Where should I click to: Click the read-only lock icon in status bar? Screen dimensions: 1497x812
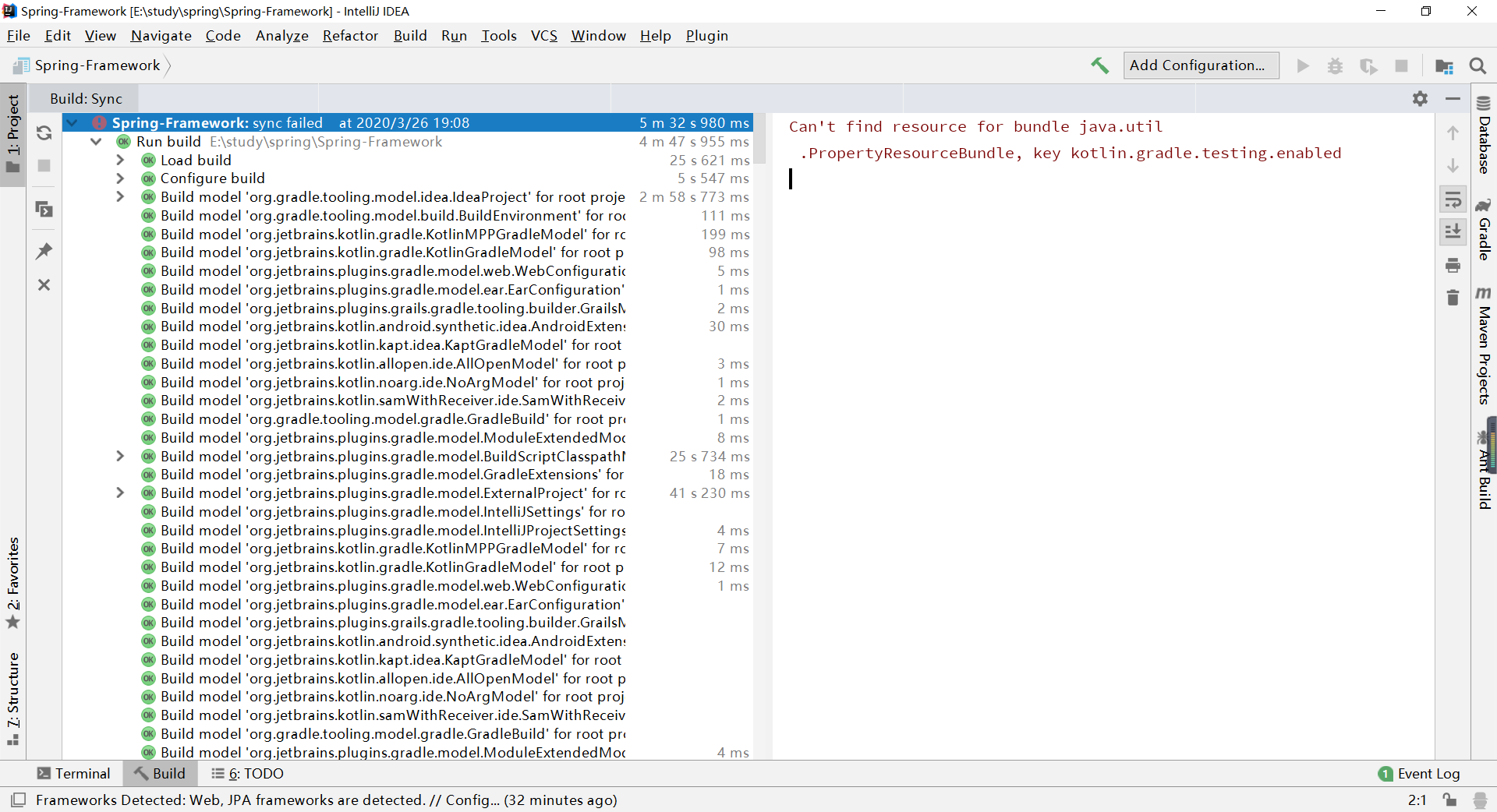[1449, 800]
